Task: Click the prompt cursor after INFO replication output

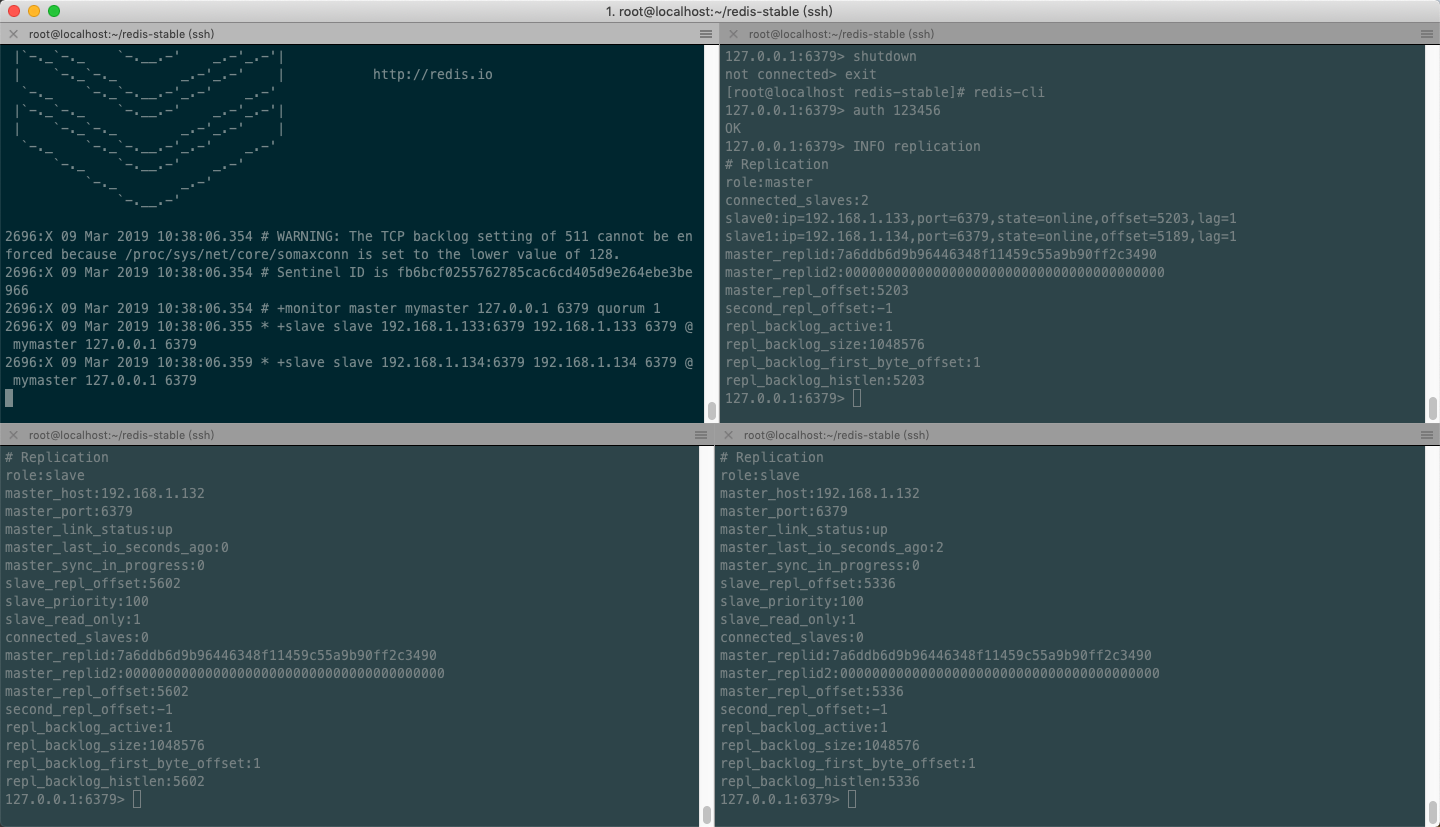Action: point(857,399)
